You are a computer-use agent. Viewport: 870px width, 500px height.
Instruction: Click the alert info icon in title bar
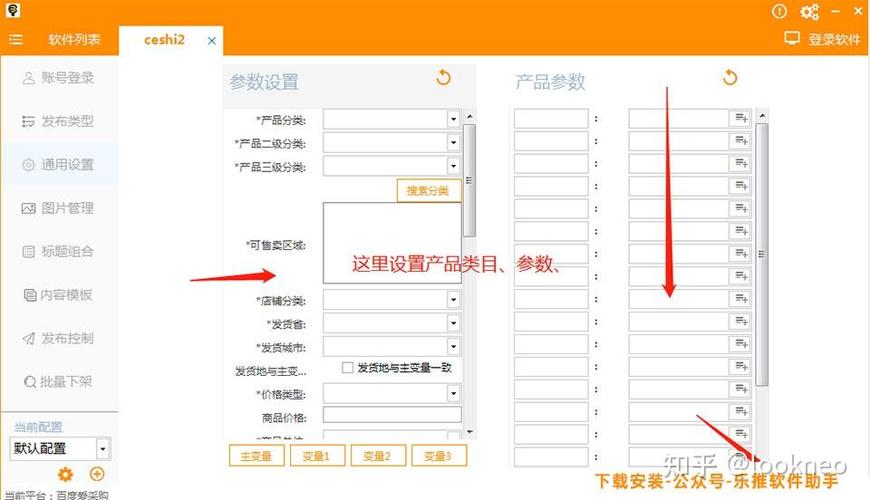pyautogui.click(x=779, y=11)
